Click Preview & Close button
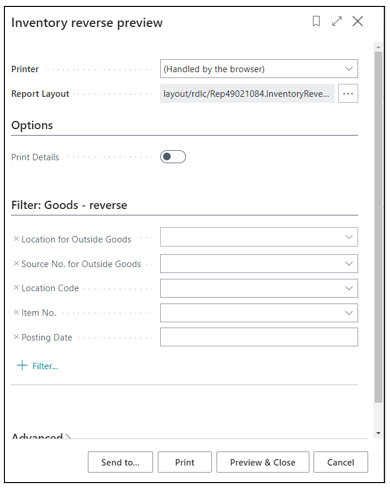The width and height of the screenshot is (390, 488). pyautogui.click(x=263, y=462)
